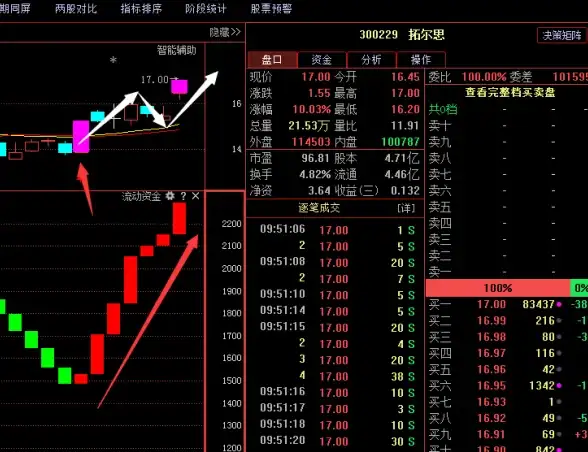Close the 流动资金 indicator panel
Screen dimensions: 588x452
196,196
